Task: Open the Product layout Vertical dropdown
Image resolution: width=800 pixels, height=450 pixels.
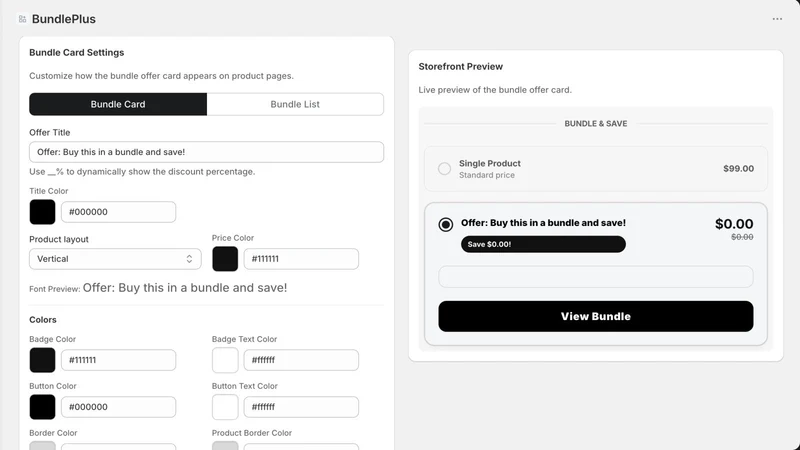Action: pos(115,259)
